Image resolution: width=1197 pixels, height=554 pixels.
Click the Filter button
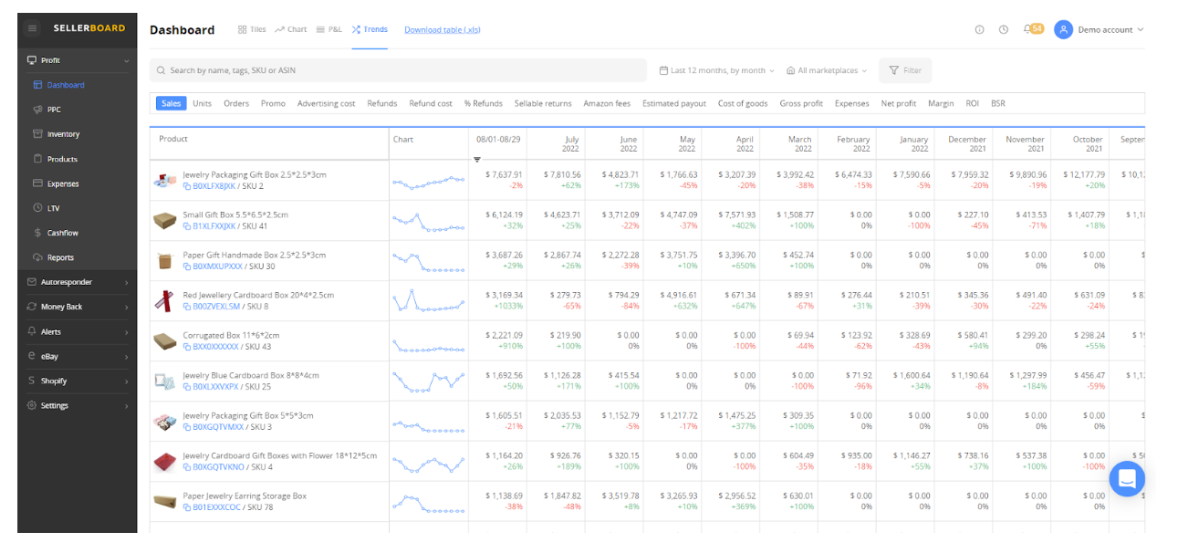click(905, 71)
